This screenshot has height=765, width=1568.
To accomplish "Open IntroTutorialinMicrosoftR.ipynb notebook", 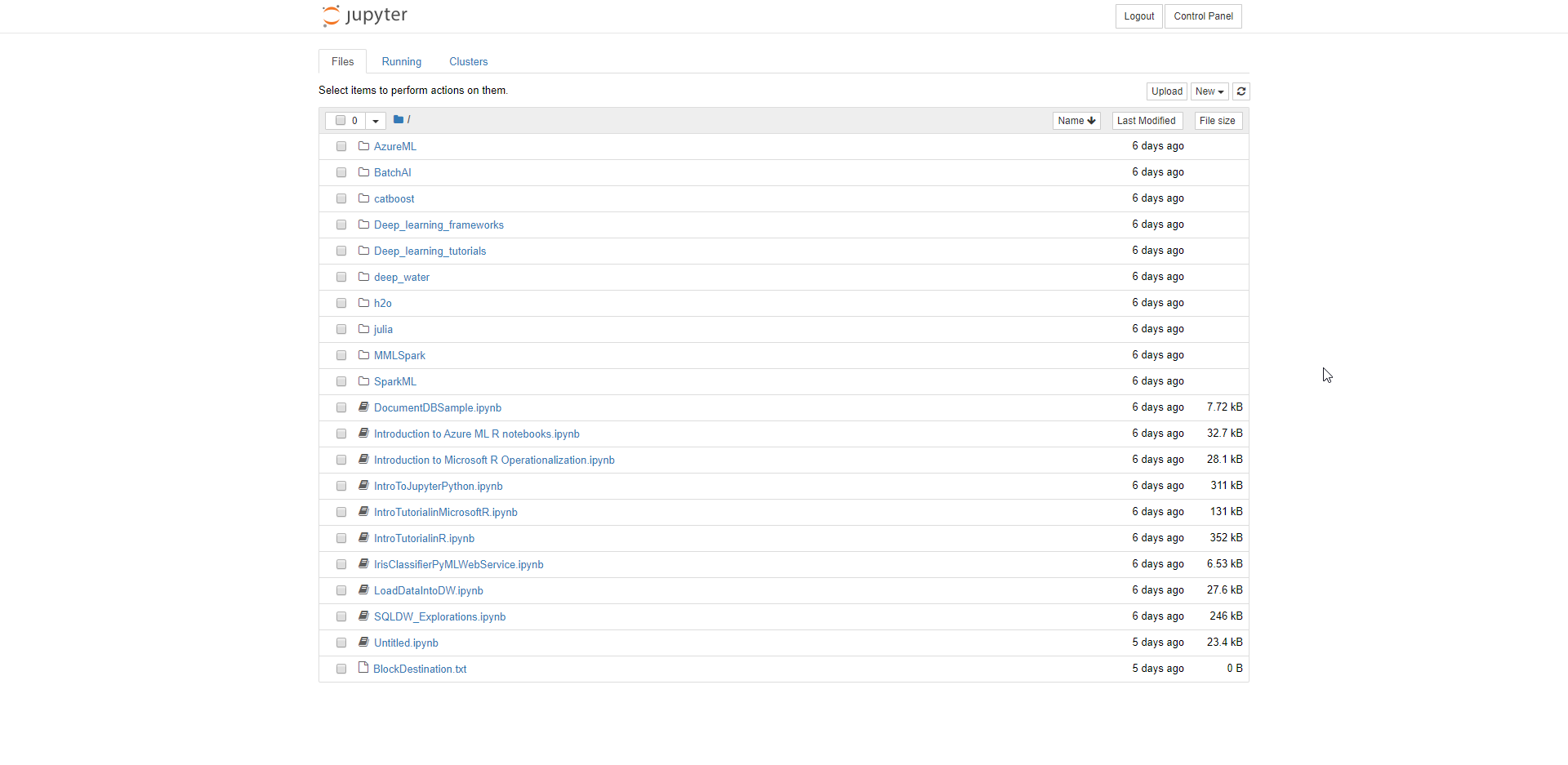I will point(445,513).
